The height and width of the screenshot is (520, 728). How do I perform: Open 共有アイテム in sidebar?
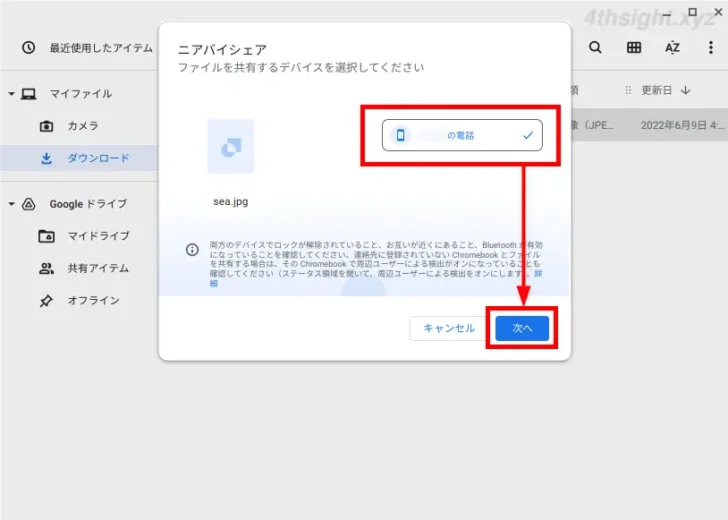(x=98, y=268)
